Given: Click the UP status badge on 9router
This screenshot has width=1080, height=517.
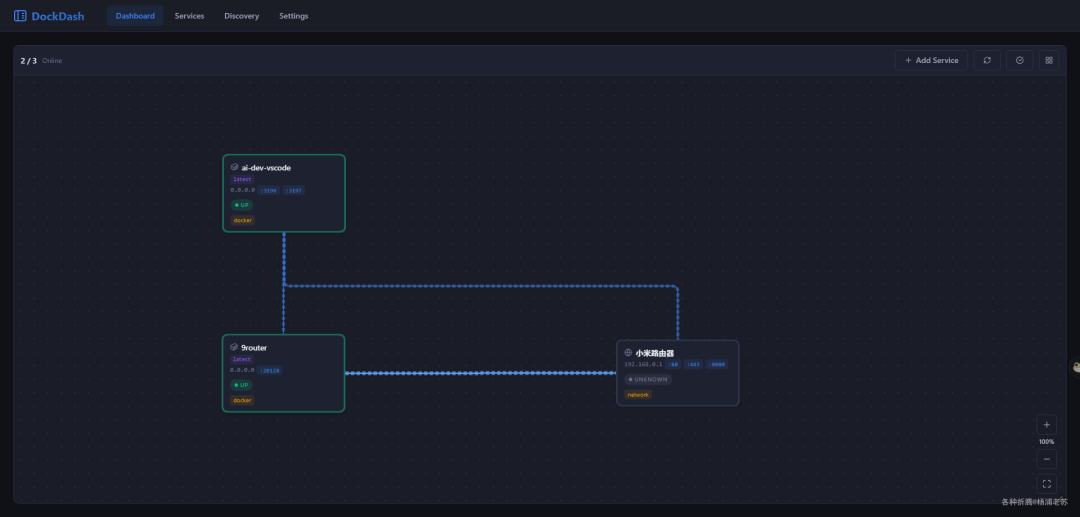Looking at the screenshot, I should coord(241,385).
